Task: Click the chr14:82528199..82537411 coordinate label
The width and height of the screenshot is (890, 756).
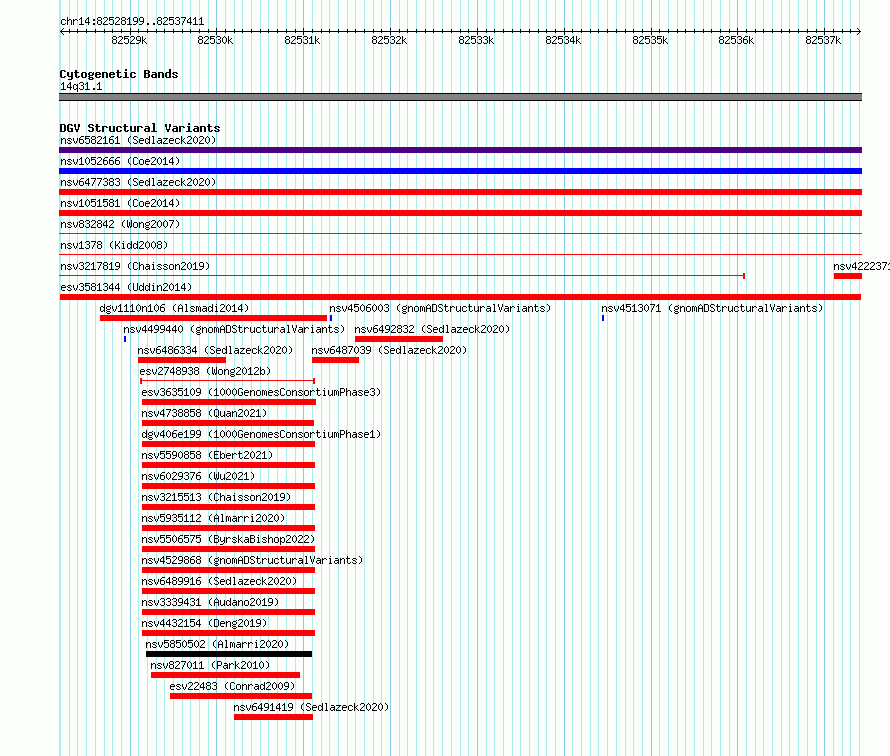Action: 132,21
